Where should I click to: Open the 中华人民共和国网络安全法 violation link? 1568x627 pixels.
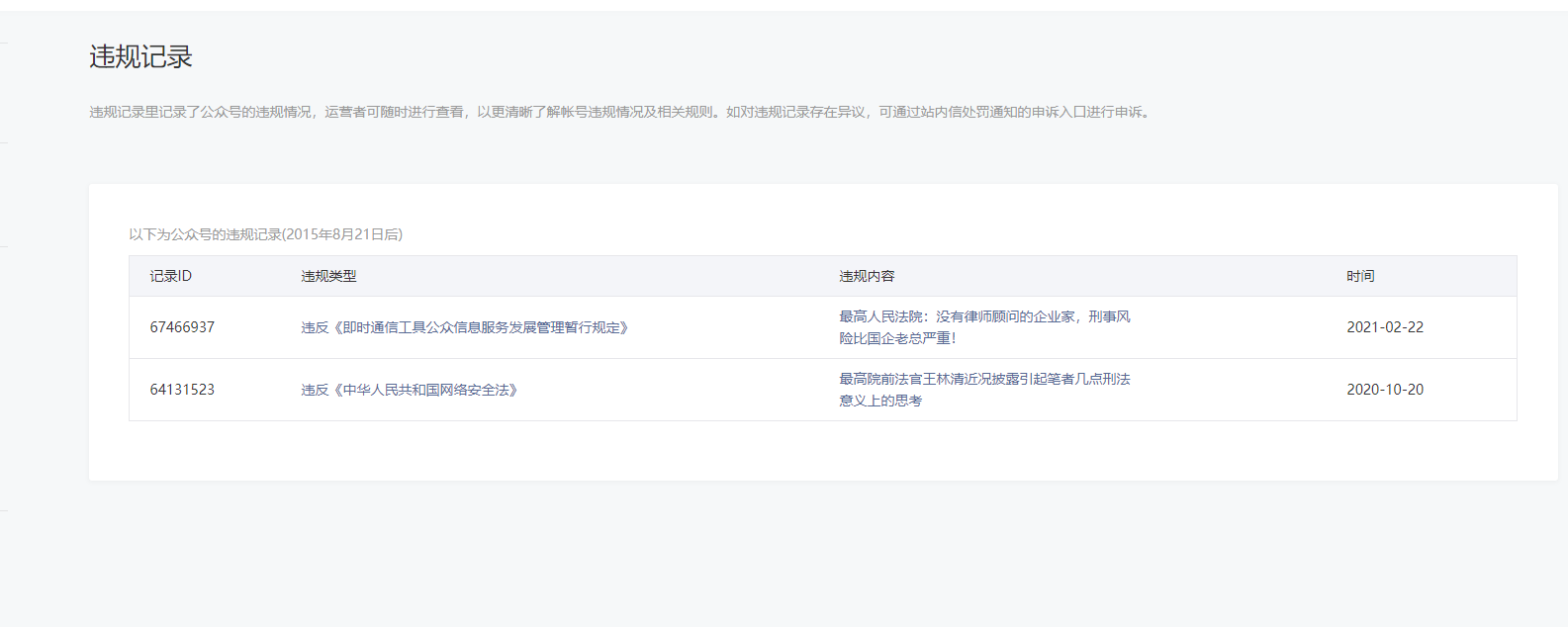[410, 390]
